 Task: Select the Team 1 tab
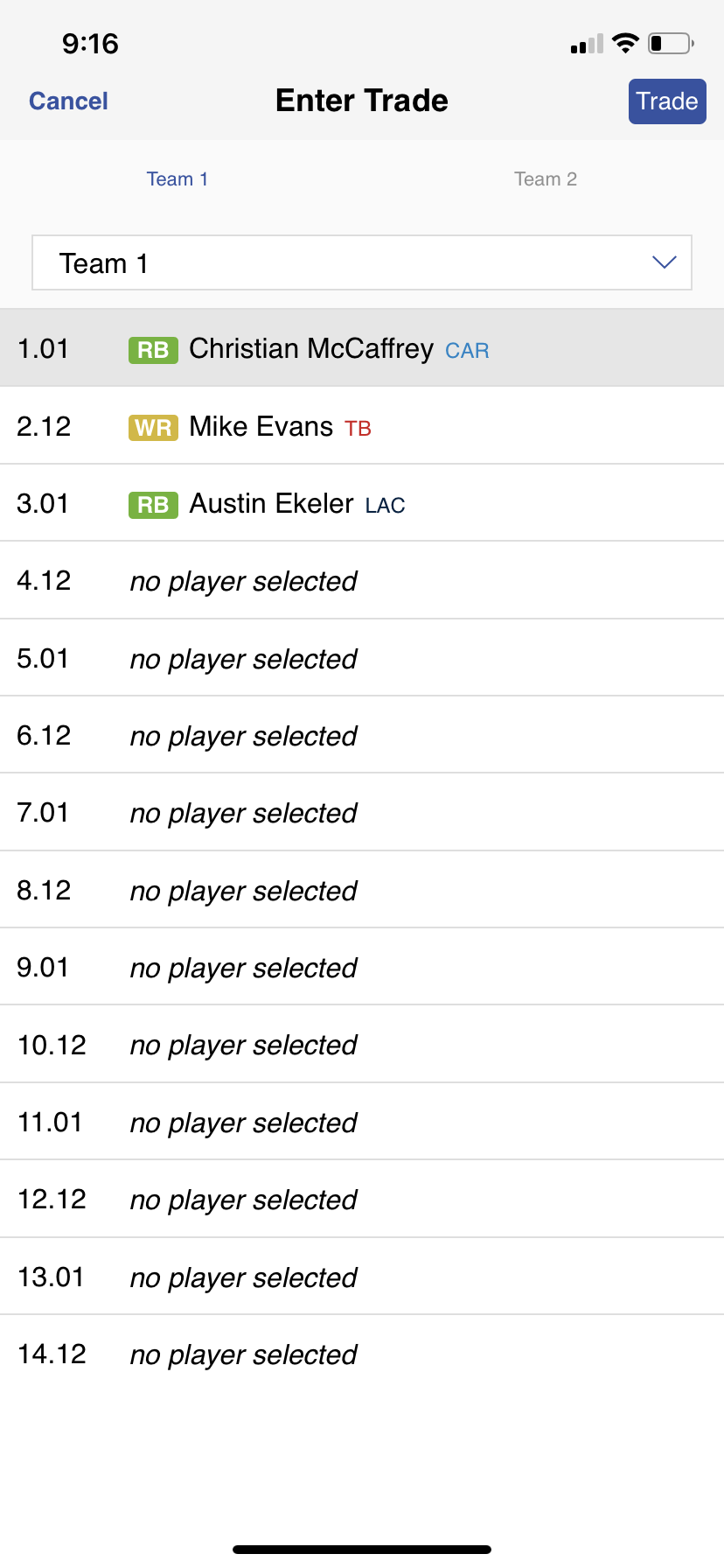[x=178, y=179]
